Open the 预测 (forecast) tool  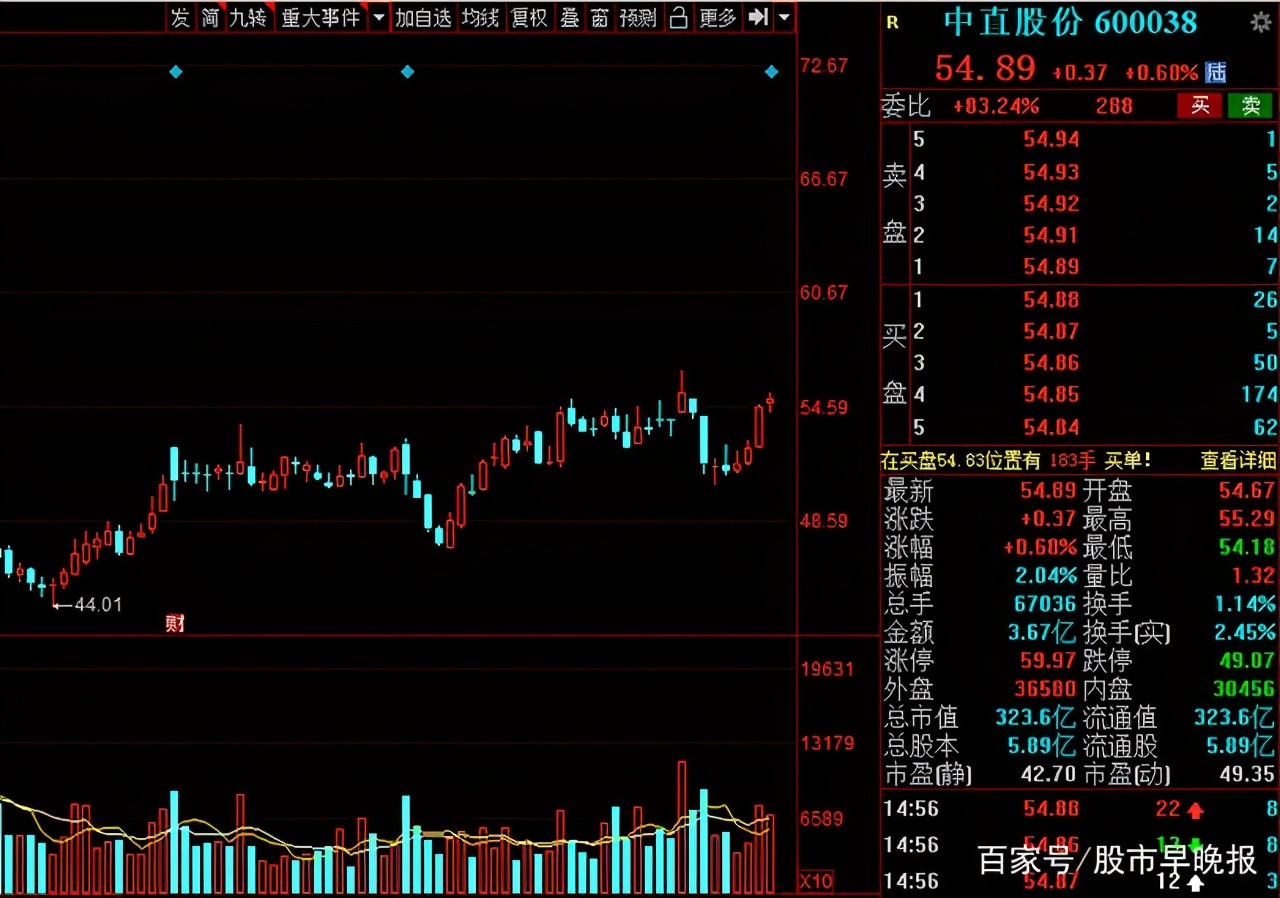(x=637, y=17)
